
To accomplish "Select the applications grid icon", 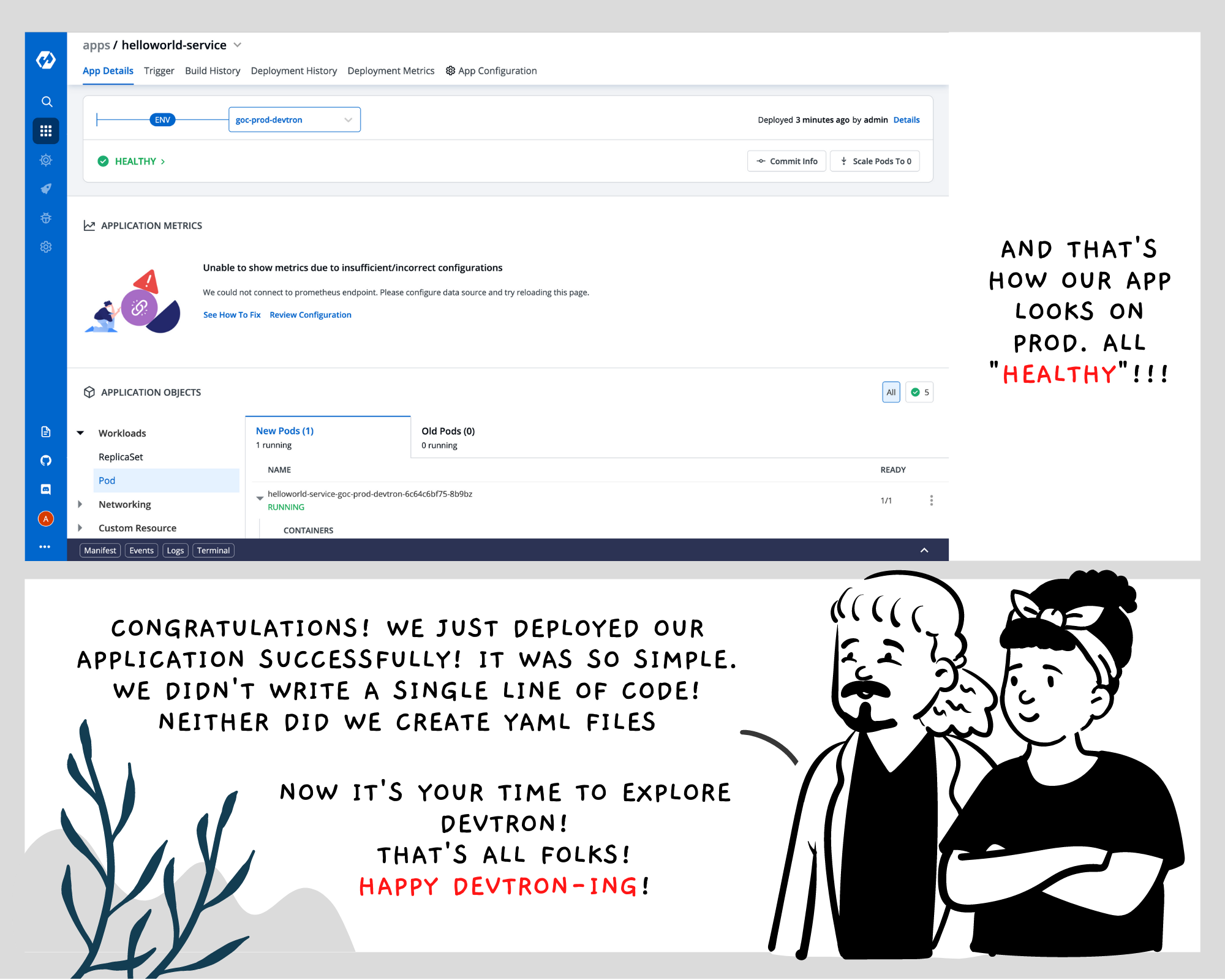I will tap(46, 131).
